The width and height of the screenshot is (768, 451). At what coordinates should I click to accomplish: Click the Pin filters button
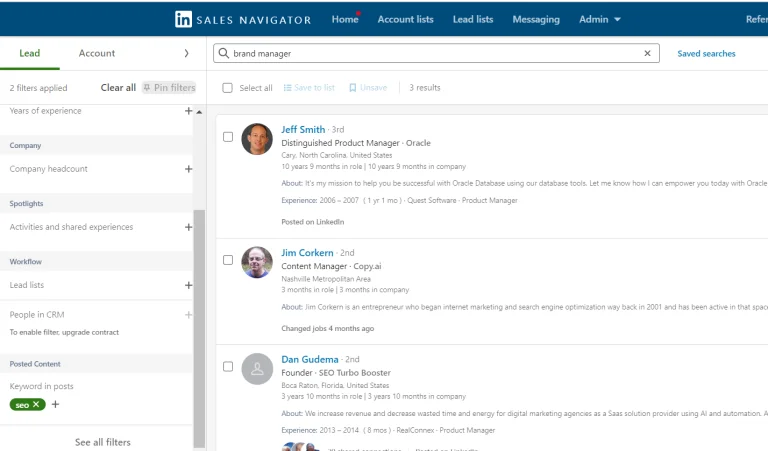click(169, 88)
